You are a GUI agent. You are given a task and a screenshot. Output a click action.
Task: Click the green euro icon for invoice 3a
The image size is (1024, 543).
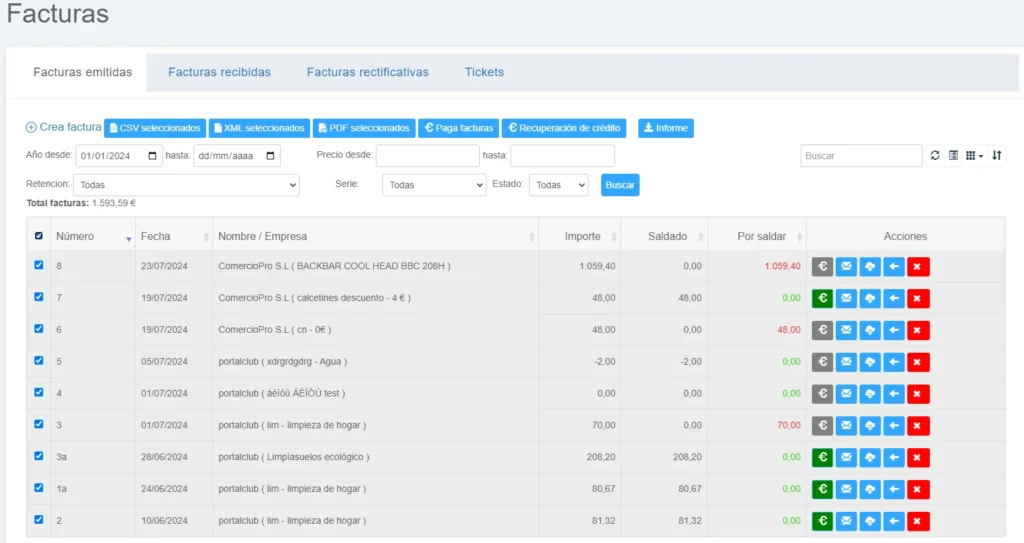tap(822, 457)
